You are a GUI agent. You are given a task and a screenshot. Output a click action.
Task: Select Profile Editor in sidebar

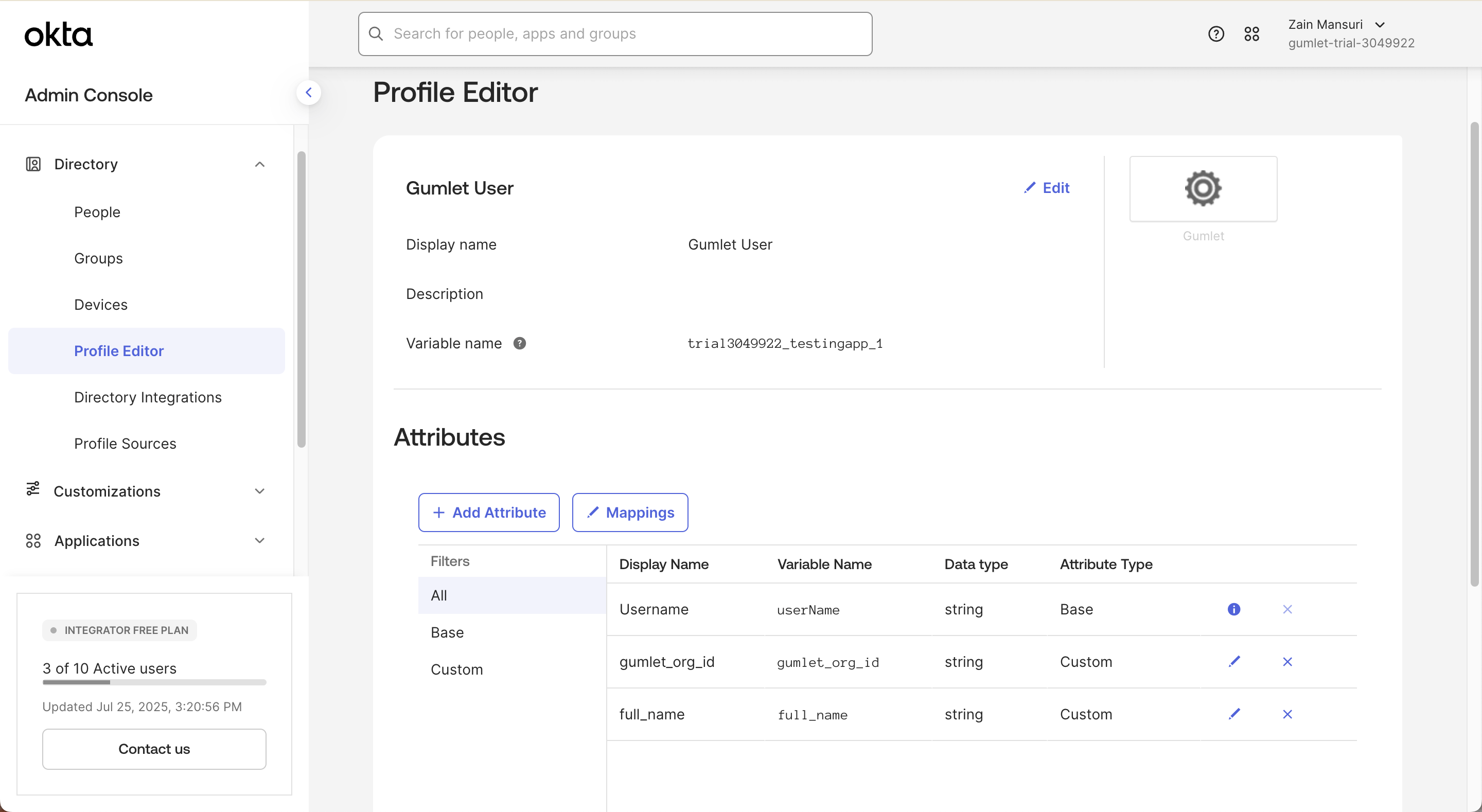click(x=147, y=351)
